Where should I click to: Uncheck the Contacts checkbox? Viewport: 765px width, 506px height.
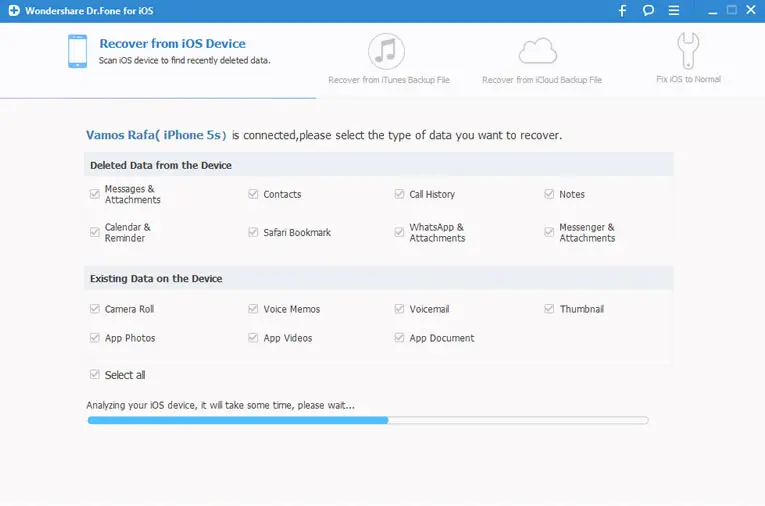coord(254,194)
